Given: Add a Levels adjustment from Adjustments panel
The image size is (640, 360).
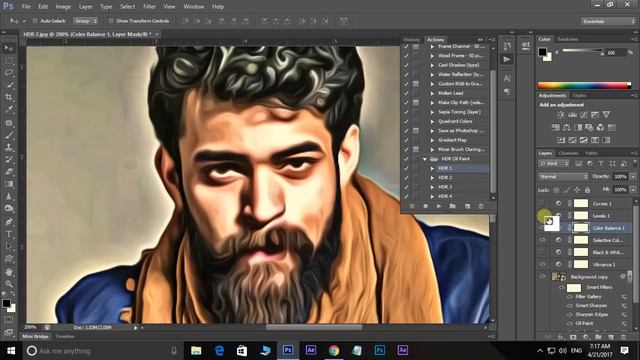Looking at the screenshot, I should 572,115.
